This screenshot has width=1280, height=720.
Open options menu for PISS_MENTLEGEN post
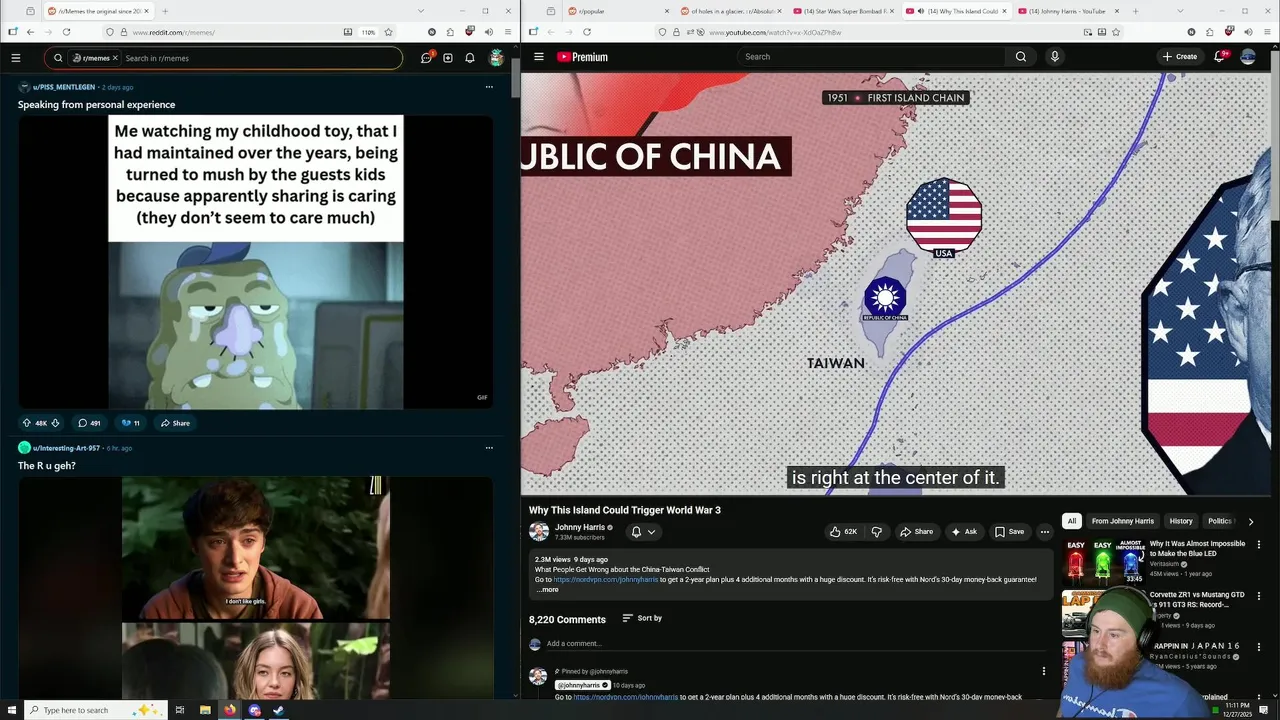(x=489, y=87)
